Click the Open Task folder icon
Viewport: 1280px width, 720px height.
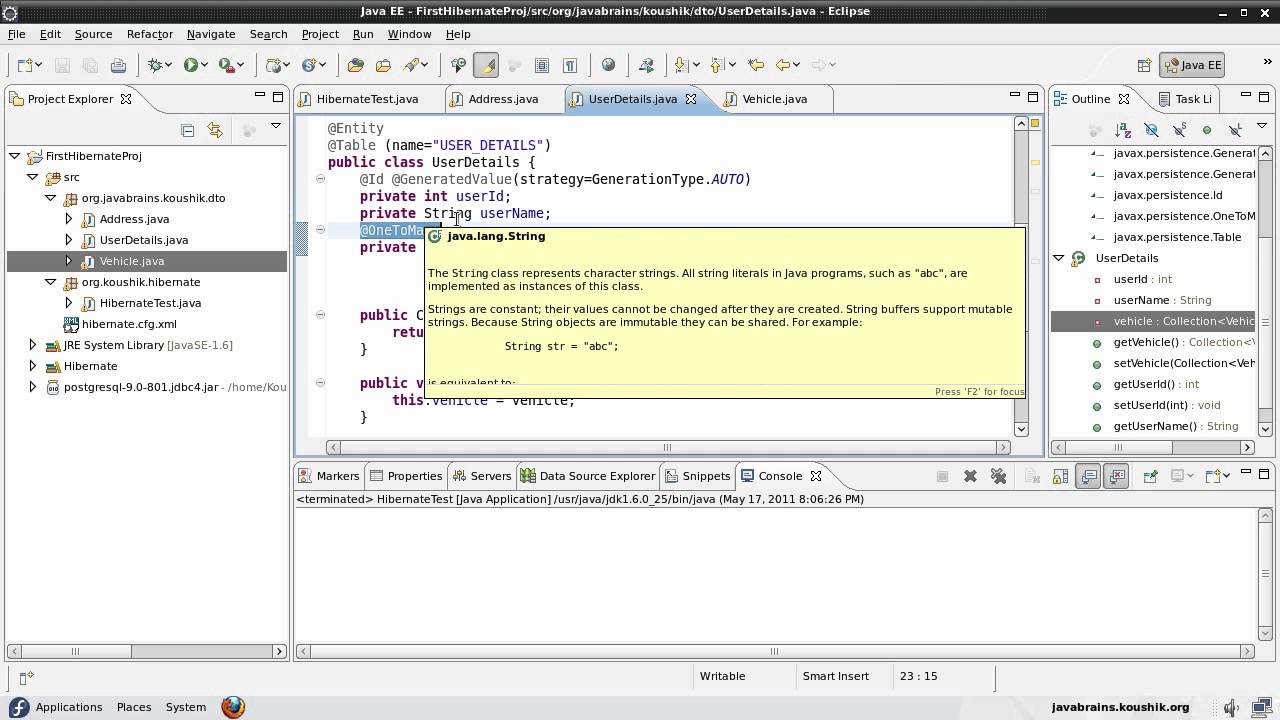click(x=383, y=65)
